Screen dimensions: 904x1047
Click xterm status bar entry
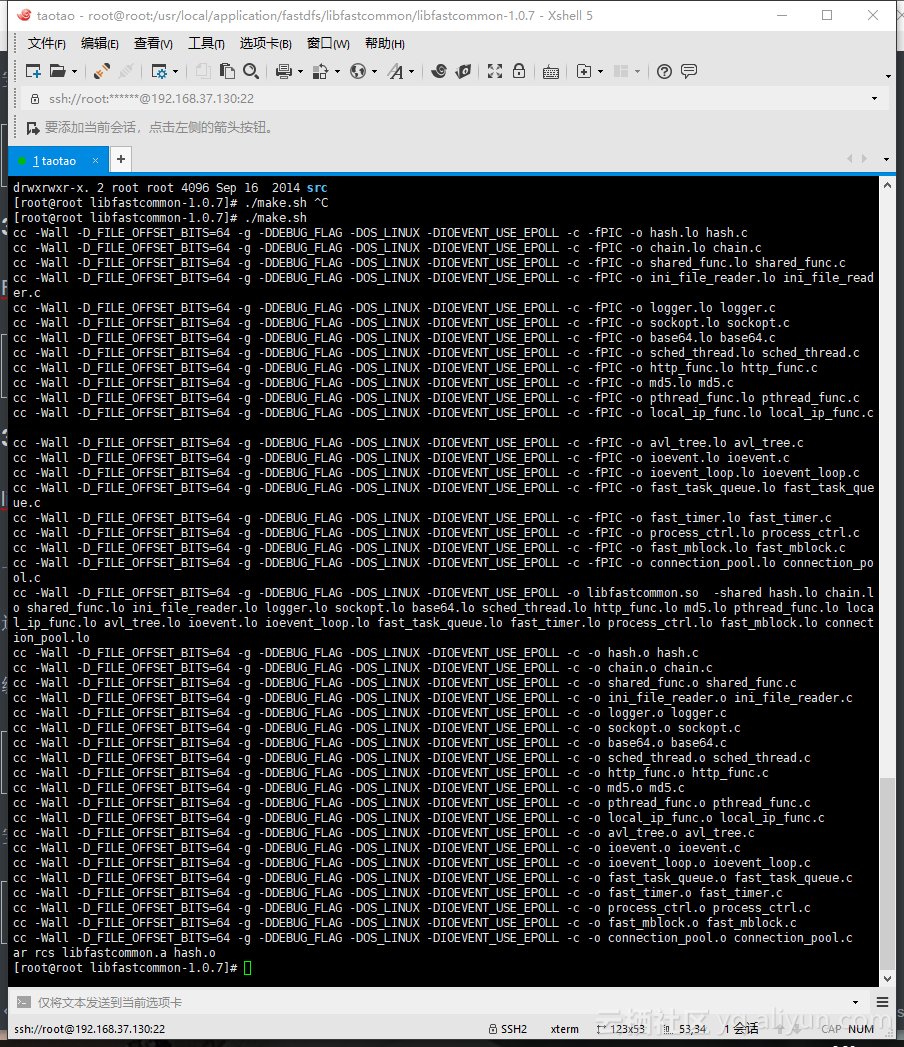click(x=565, y=1029)
